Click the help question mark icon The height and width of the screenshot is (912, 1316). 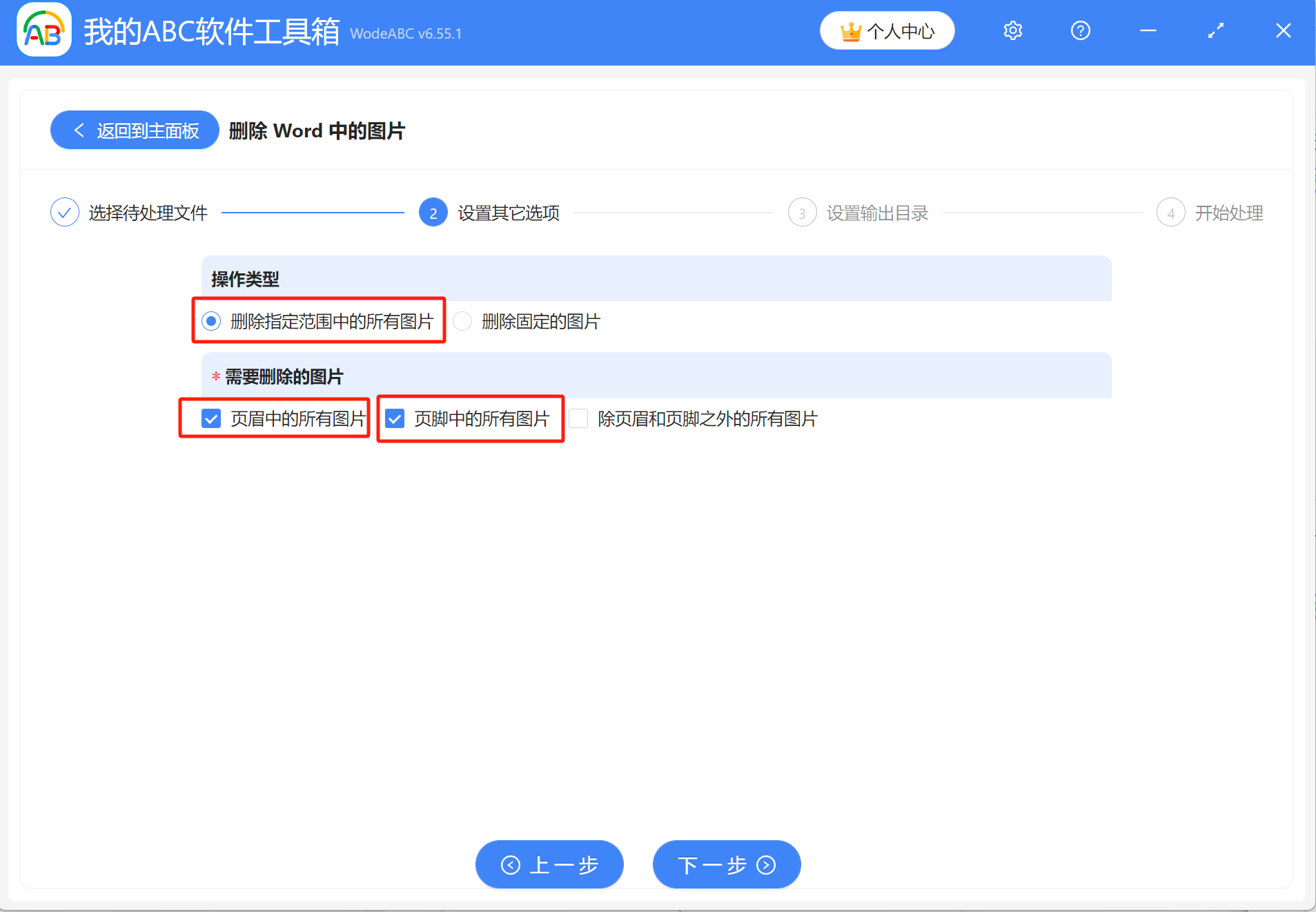click(1079, 30)
